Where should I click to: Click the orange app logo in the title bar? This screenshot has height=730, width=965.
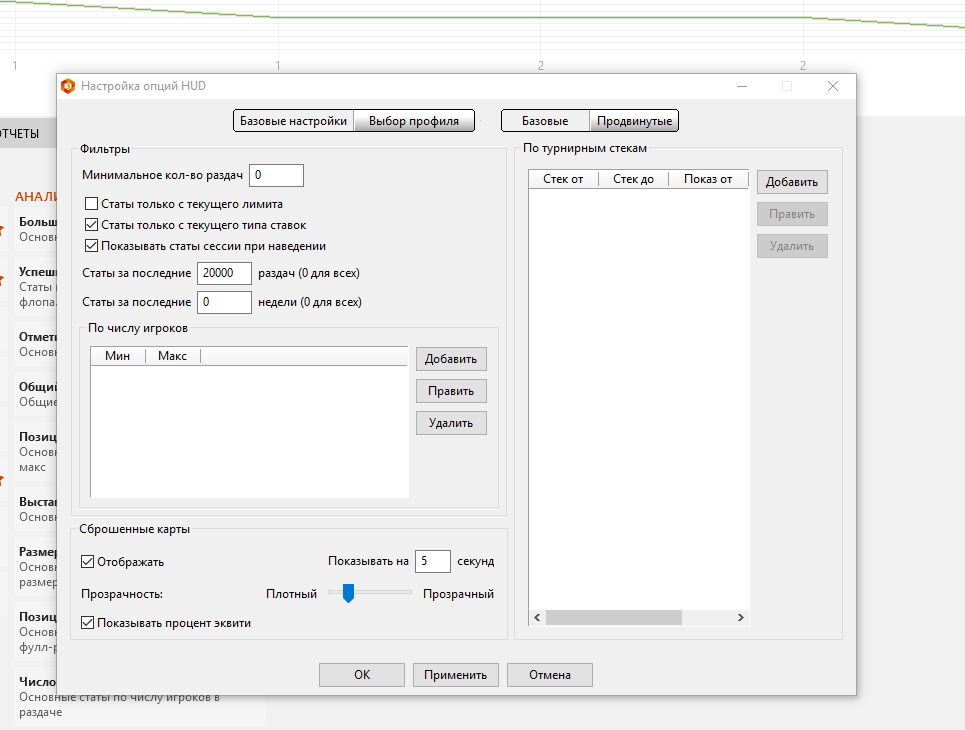click(68, 87)
